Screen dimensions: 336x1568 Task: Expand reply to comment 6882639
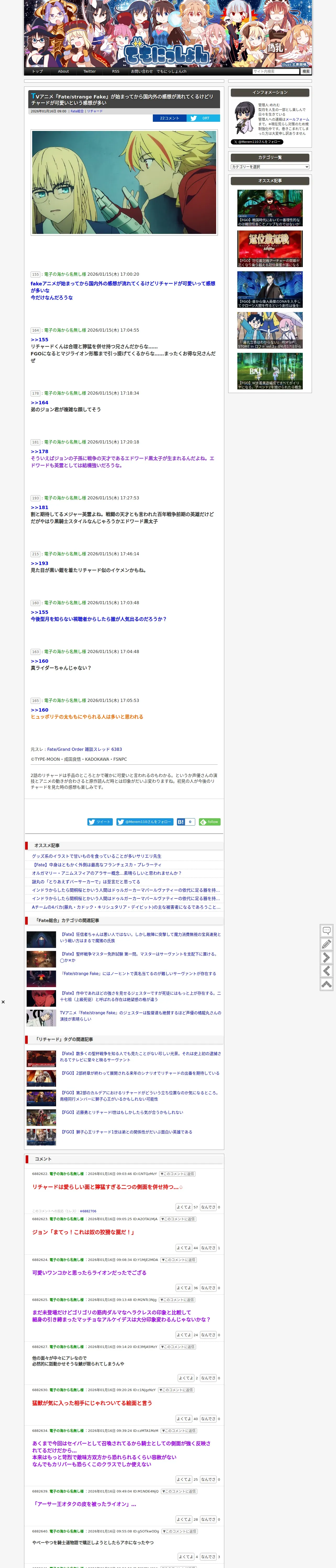[x=180, y=1491]
